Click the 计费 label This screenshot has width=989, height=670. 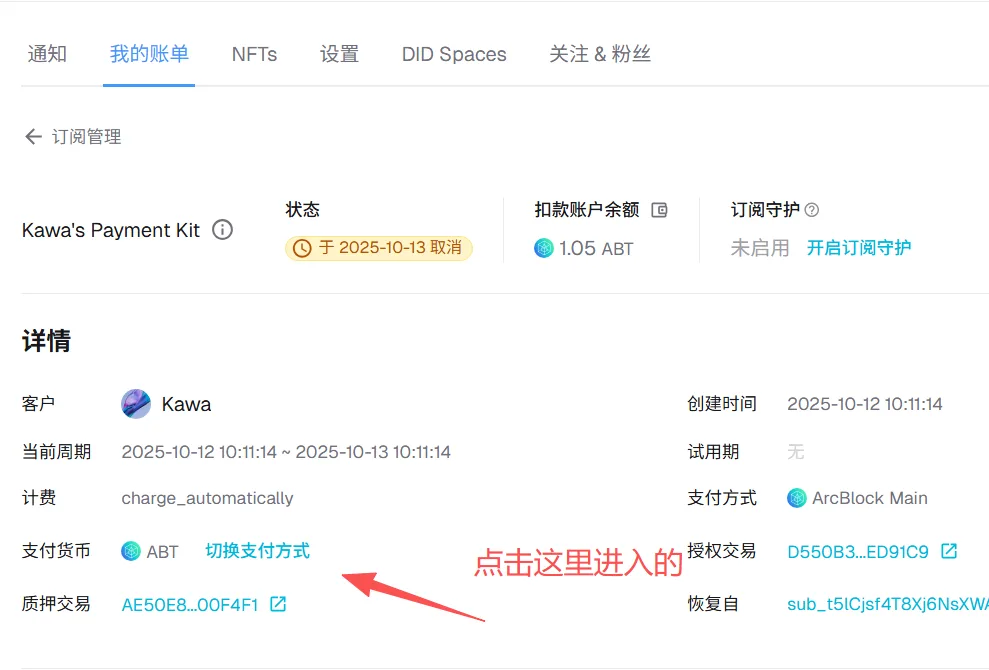tap(38, 498)
